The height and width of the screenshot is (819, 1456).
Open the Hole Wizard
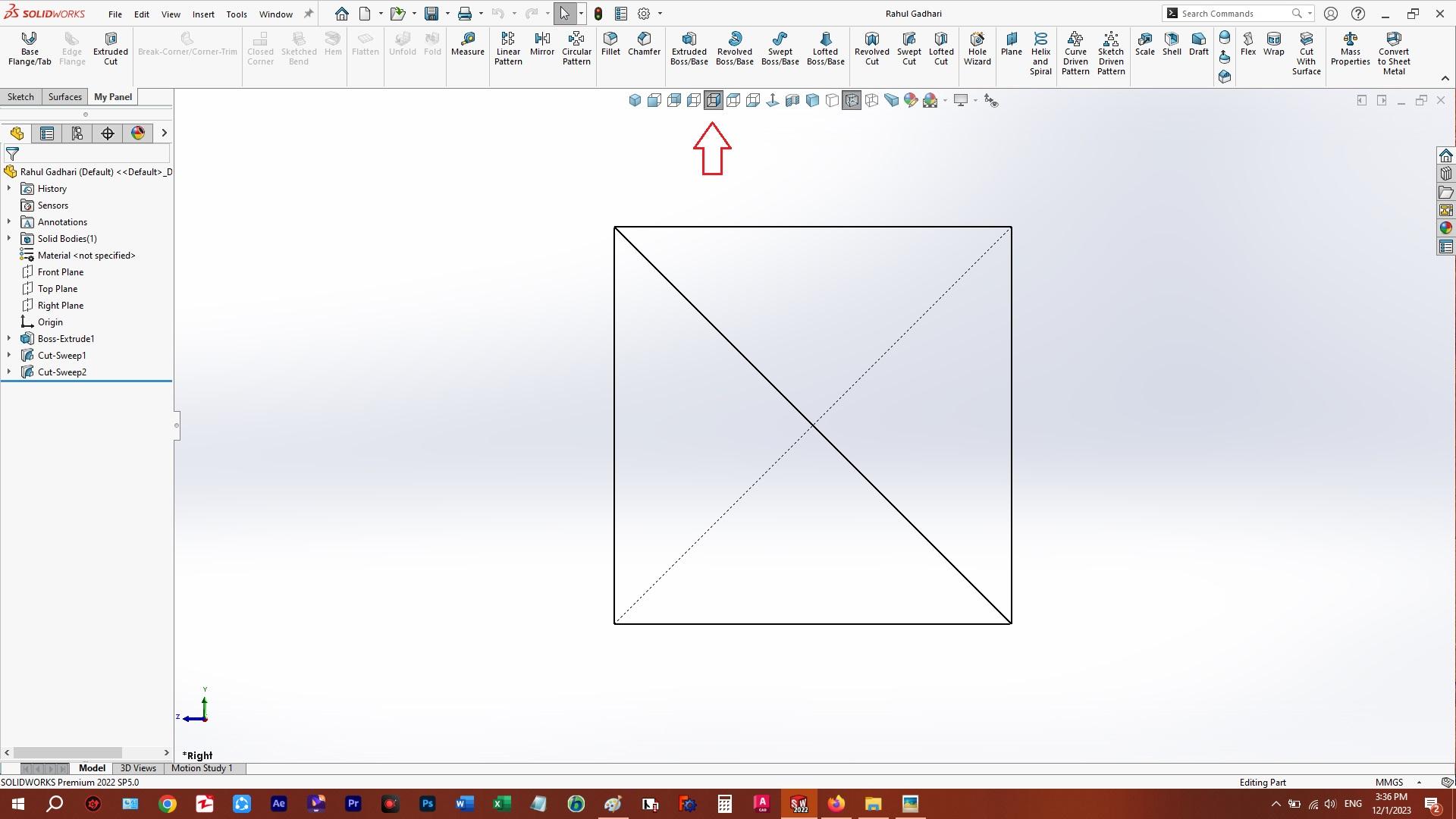[977, 49]
